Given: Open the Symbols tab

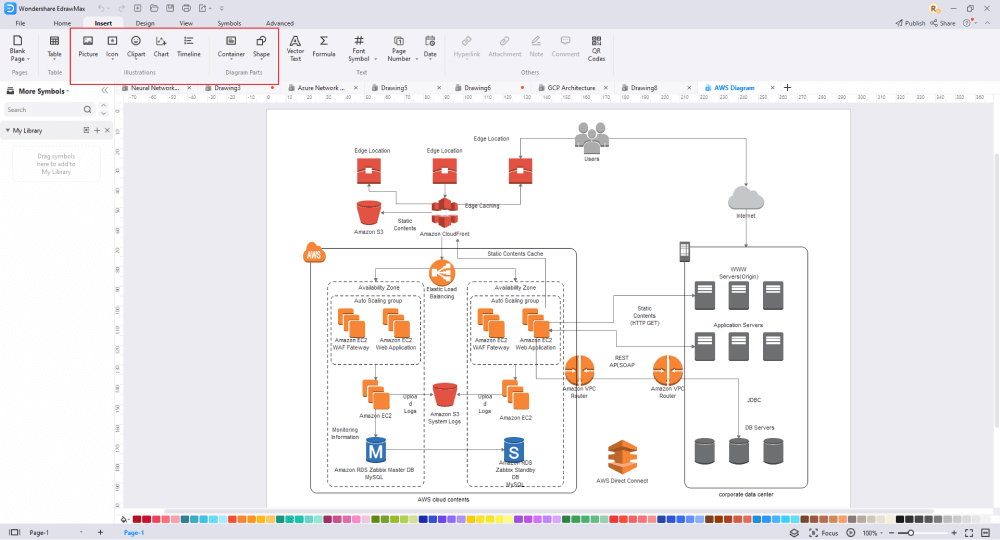Looking at the screenshot, I should [229, 23].
